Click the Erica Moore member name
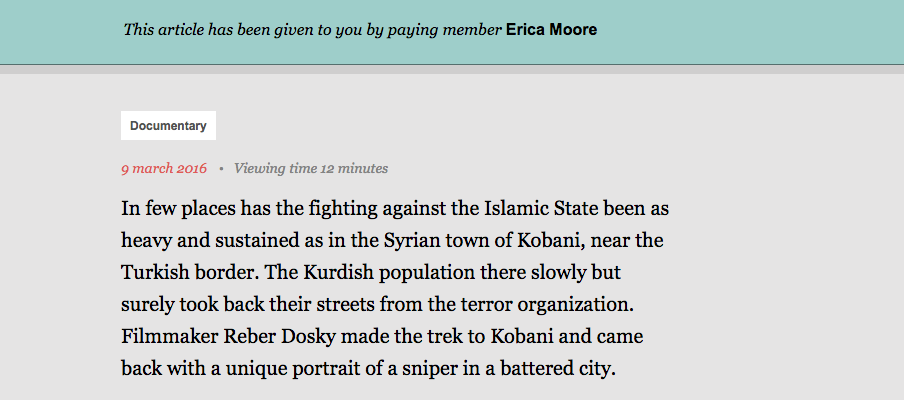The width and height of the screenshot is (904, 400). coord(551,30)
